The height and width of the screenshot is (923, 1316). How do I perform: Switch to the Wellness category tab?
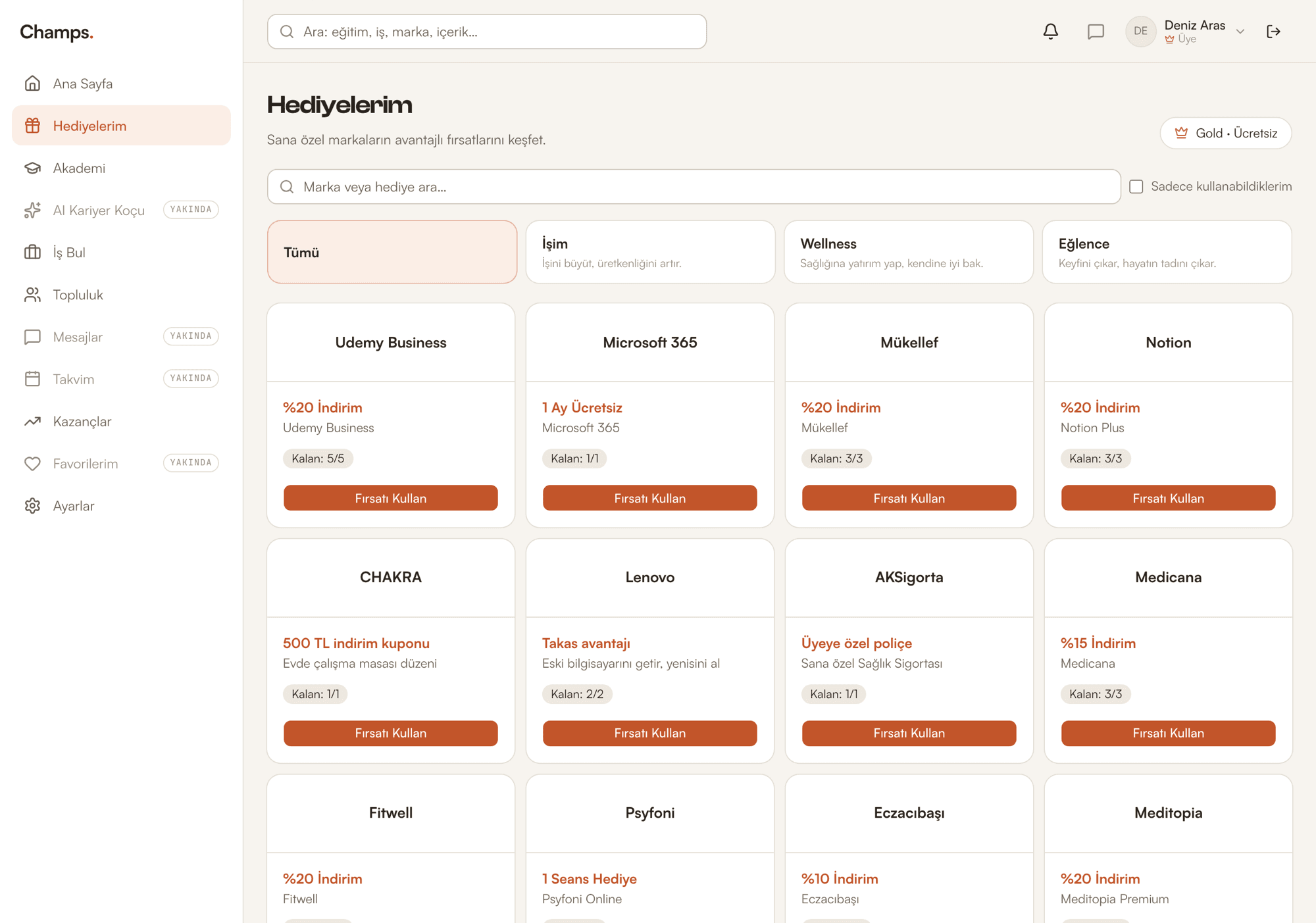(909, 252)
